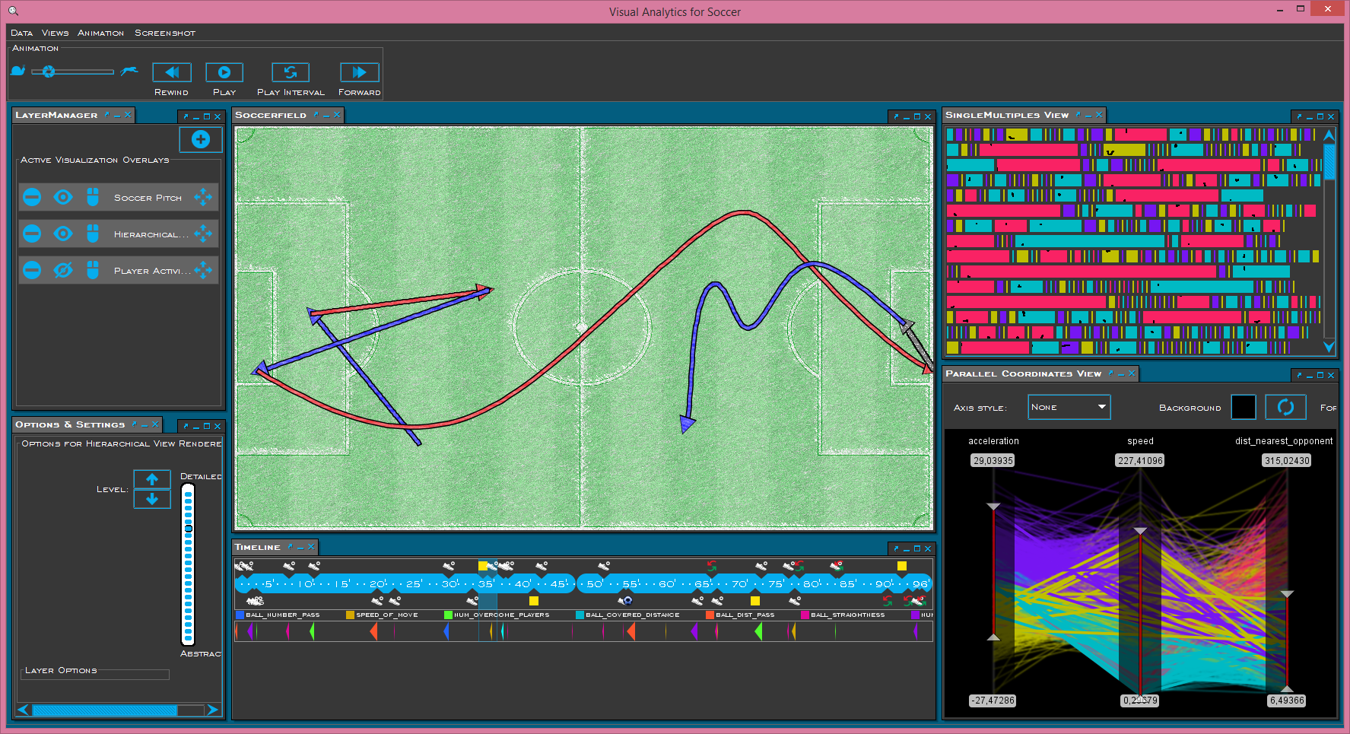The width and height of the screenshot is (1350, 734).
Task: Open the Data menu
Action: coord(20,32)
